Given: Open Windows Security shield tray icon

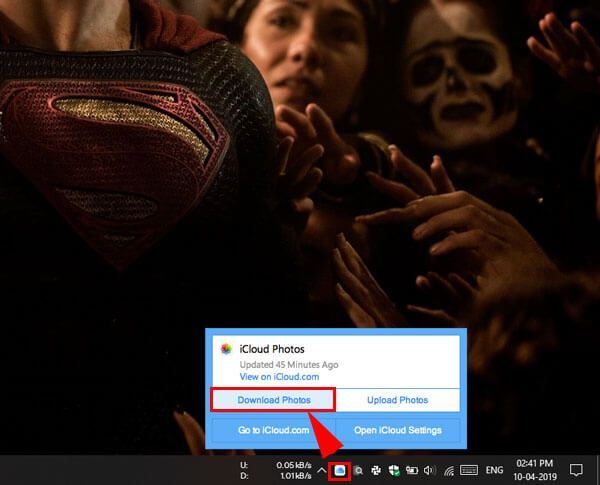Looking at the screenshot, I should pos(394,470).
